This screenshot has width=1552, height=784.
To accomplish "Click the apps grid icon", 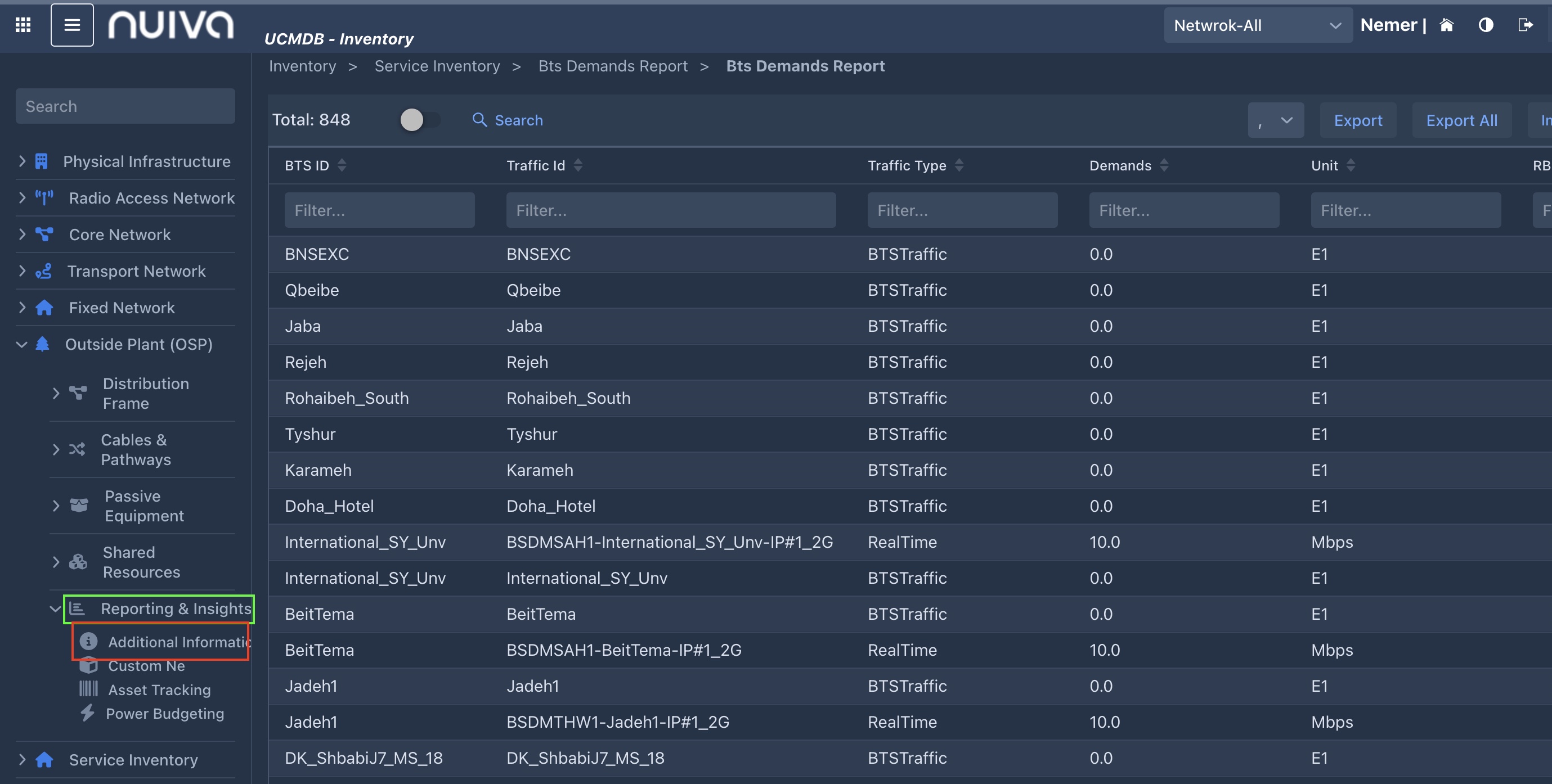I will [x=23, y=25].
